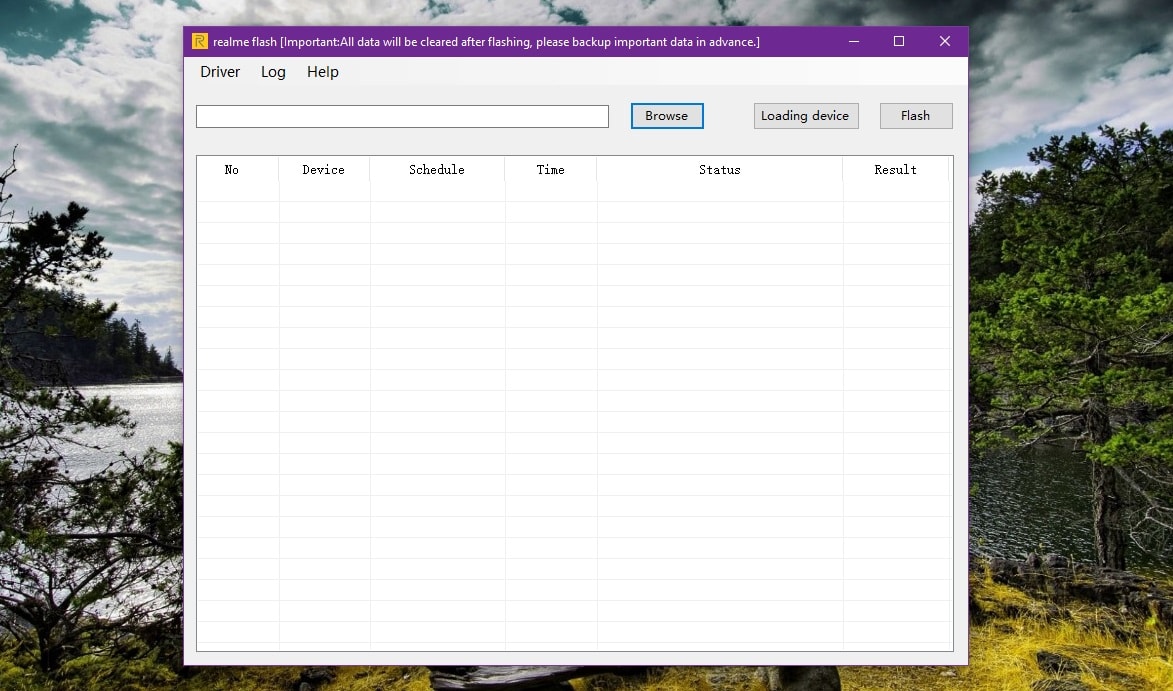Click the No column header
The height and width of the screenshot is (691, 1173).
238,169
